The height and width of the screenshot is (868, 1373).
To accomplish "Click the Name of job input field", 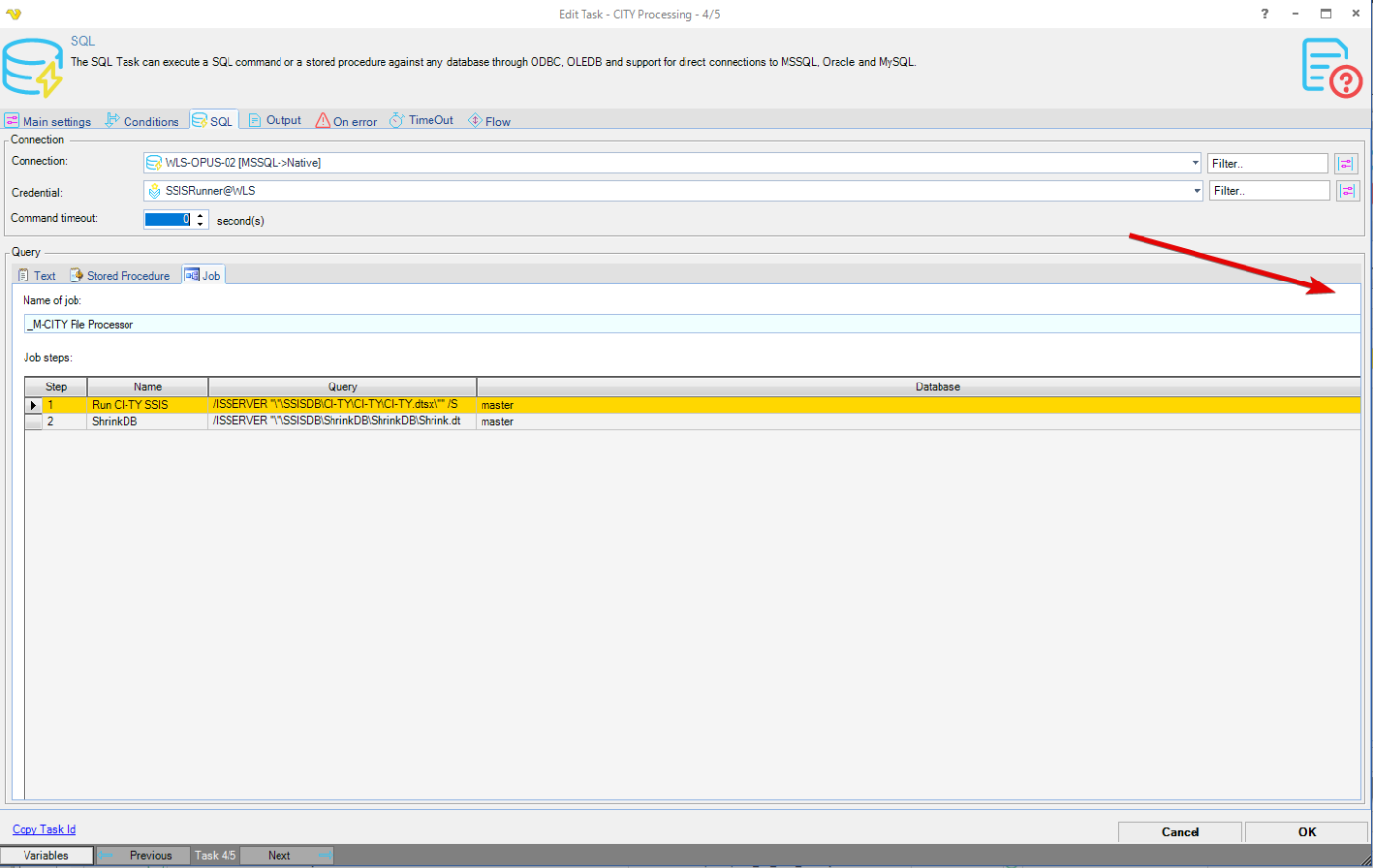I will pyautogui.click(x=686, y=324).
